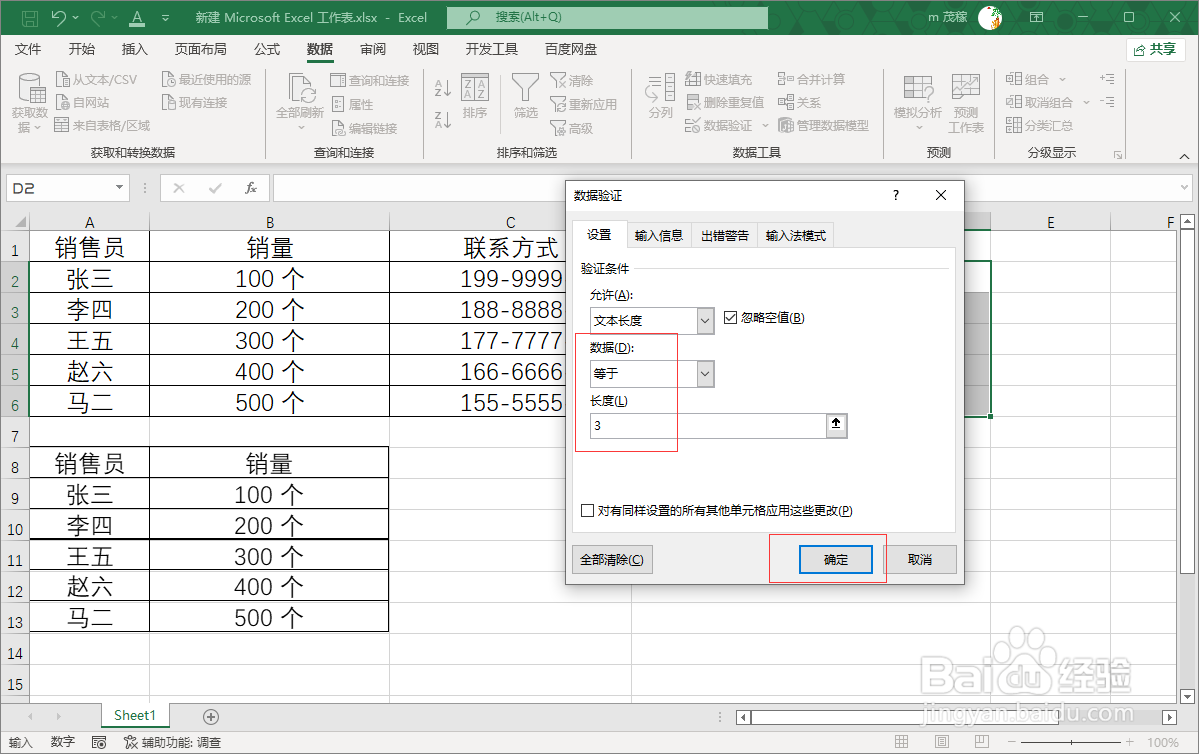Click the Sort Ascending icon
This screenshot has height=754, width=1199.
(443, 89)
